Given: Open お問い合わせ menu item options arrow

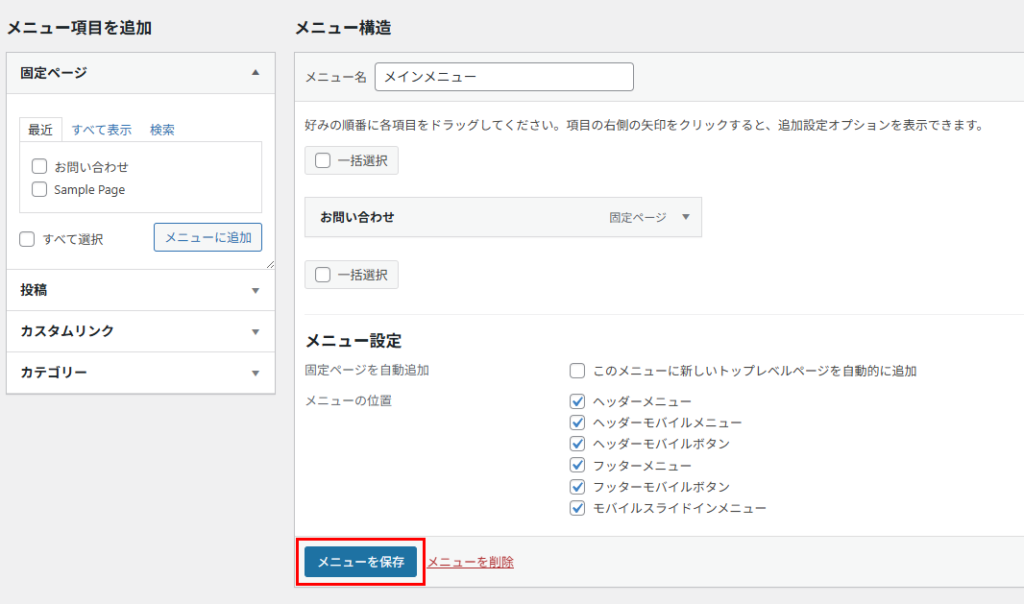Looking at the screenshot, I should tap(685, 217).
